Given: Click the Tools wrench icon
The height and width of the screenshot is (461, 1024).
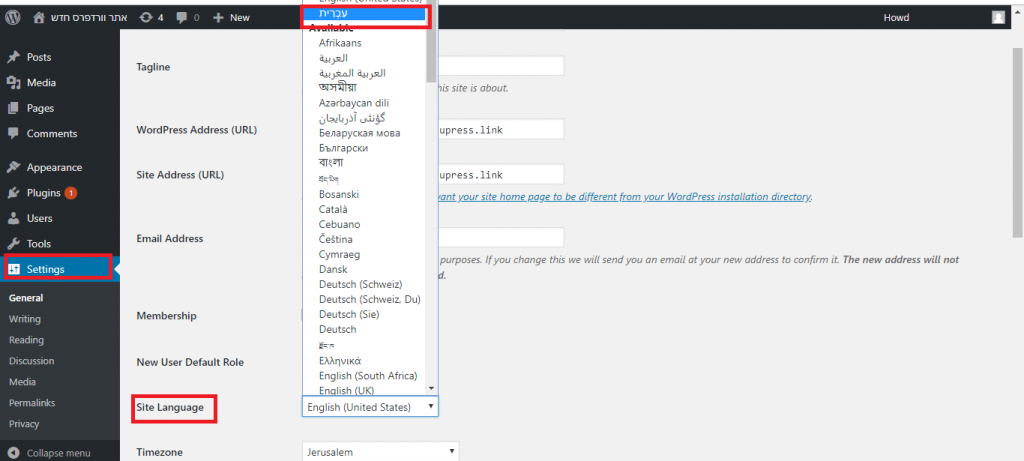Looking at the screenshot, I should (x=14, y=244).
